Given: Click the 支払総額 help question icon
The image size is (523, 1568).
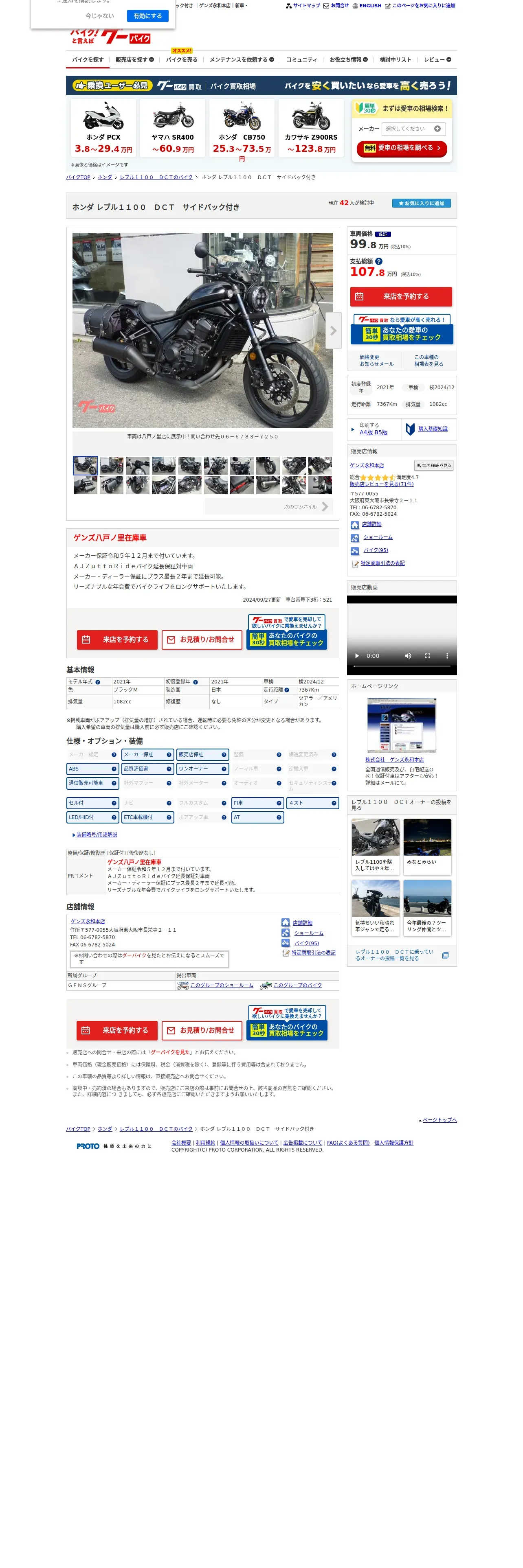Looking at the screenshot, I should 379,261.
